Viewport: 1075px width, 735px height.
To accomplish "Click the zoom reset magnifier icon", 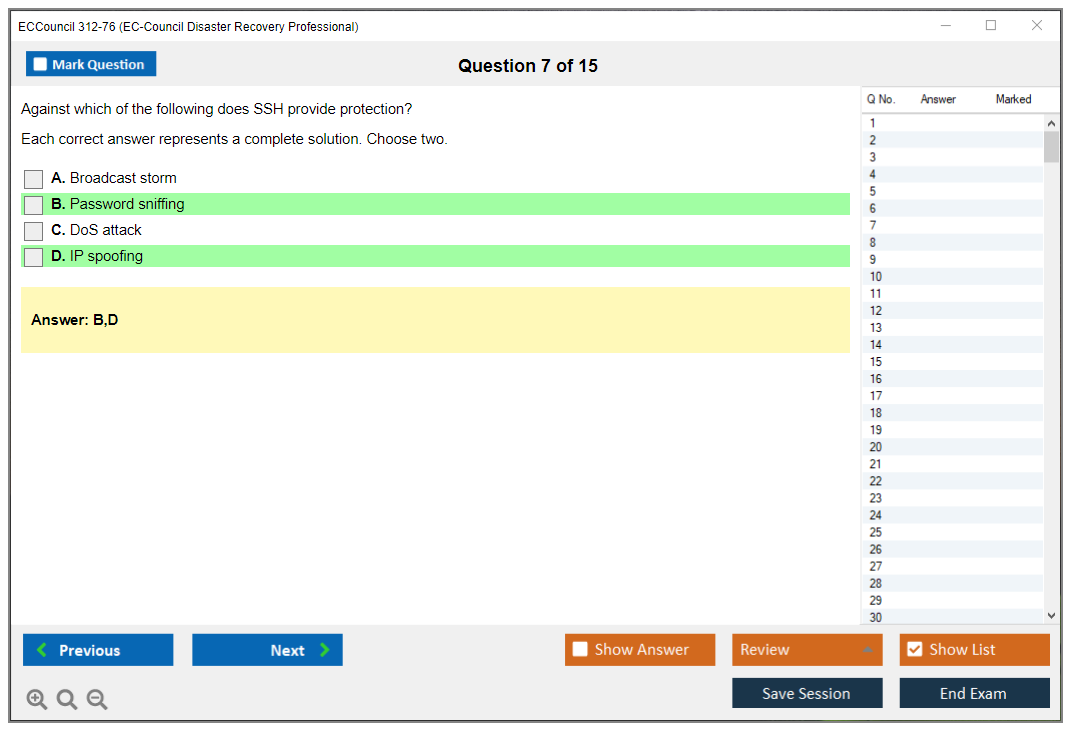I will [x=67, y=700].
